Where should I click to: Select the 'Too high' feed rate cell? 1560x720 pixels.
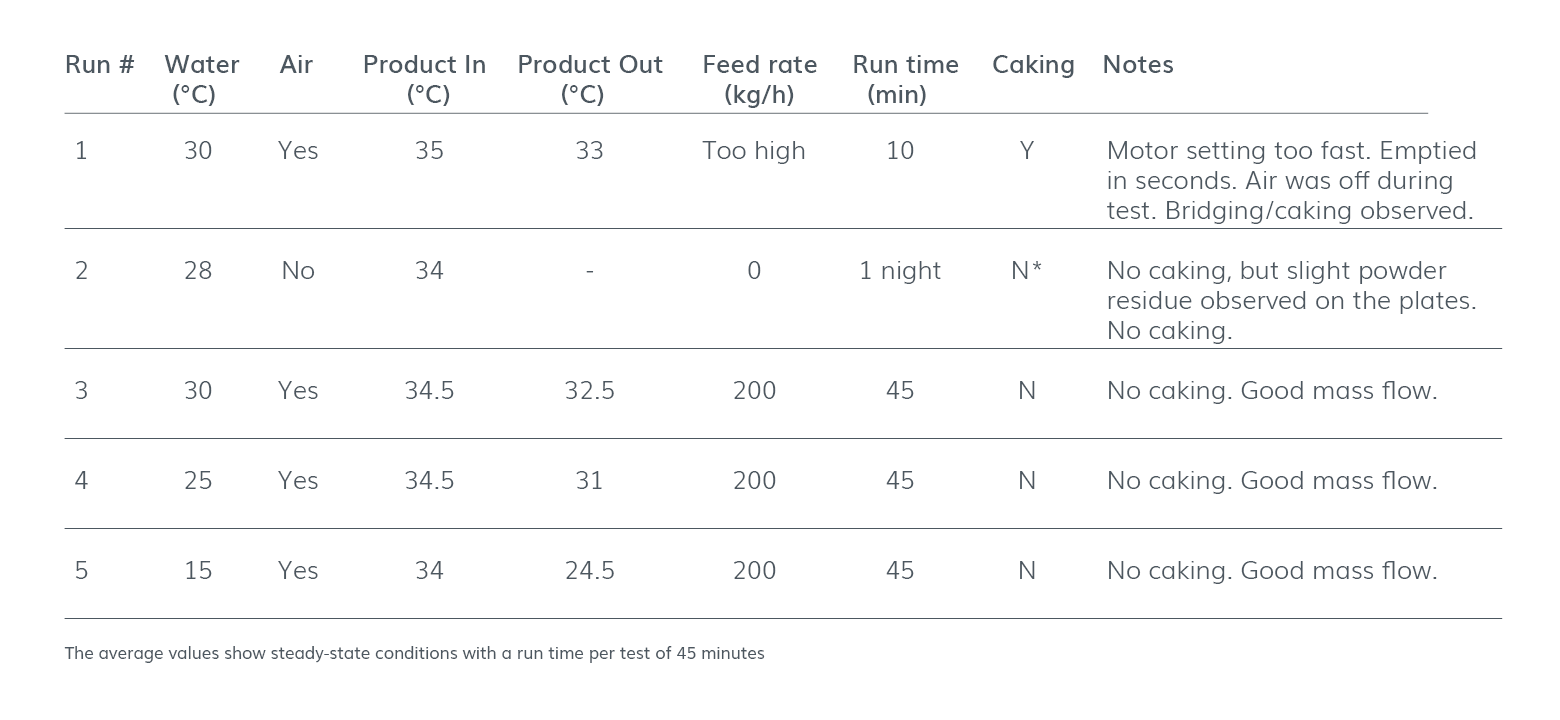pos(753,151)
